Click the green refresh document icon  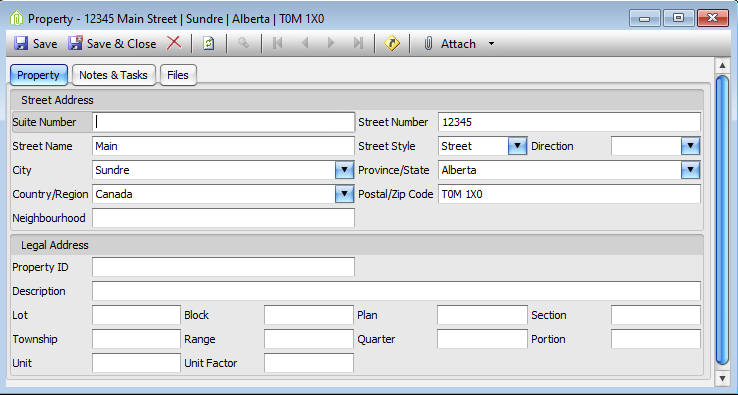click(x=209, y=43)
